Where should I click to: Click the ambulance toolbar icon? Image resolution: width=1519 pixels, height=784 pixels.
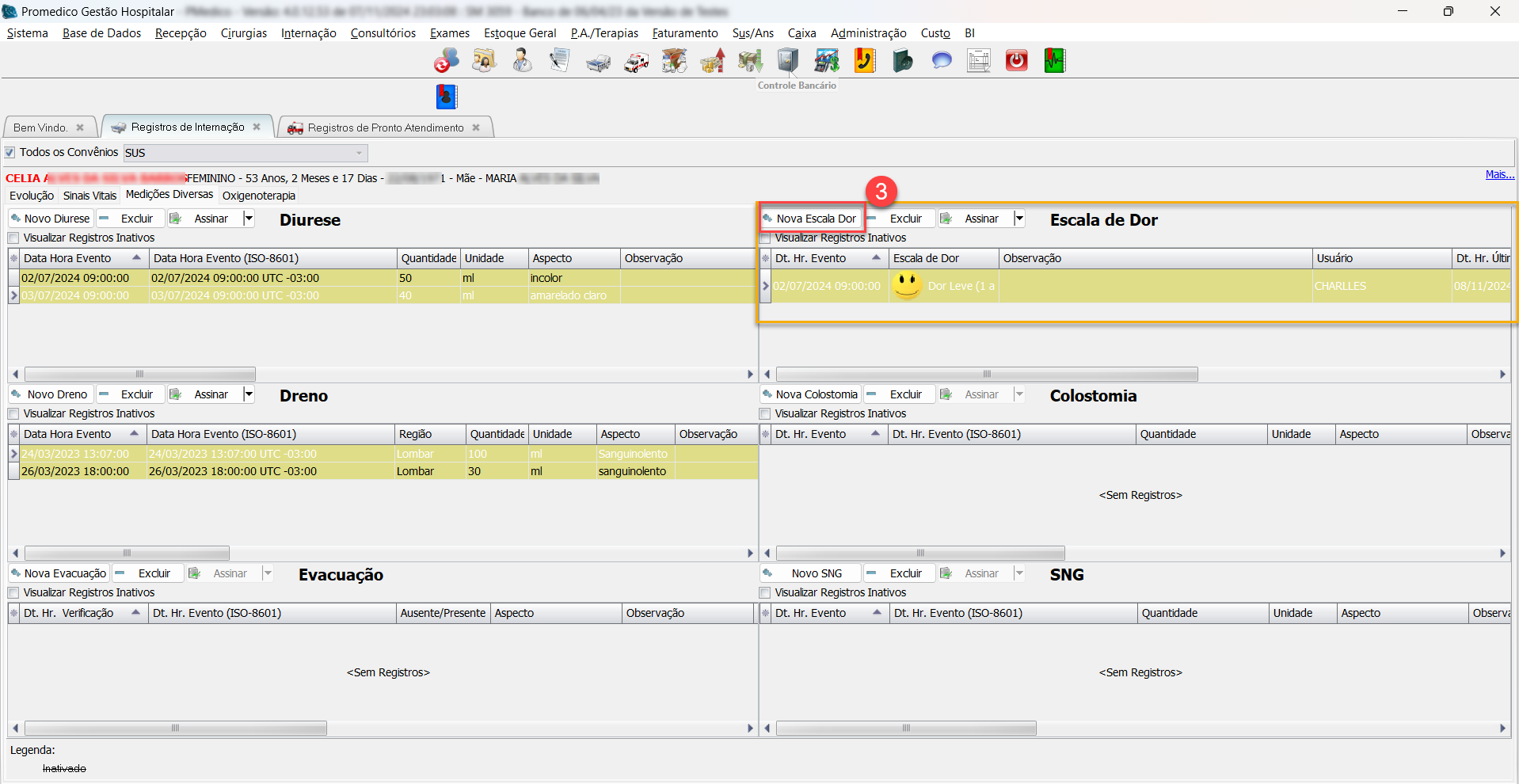[636, 61]
